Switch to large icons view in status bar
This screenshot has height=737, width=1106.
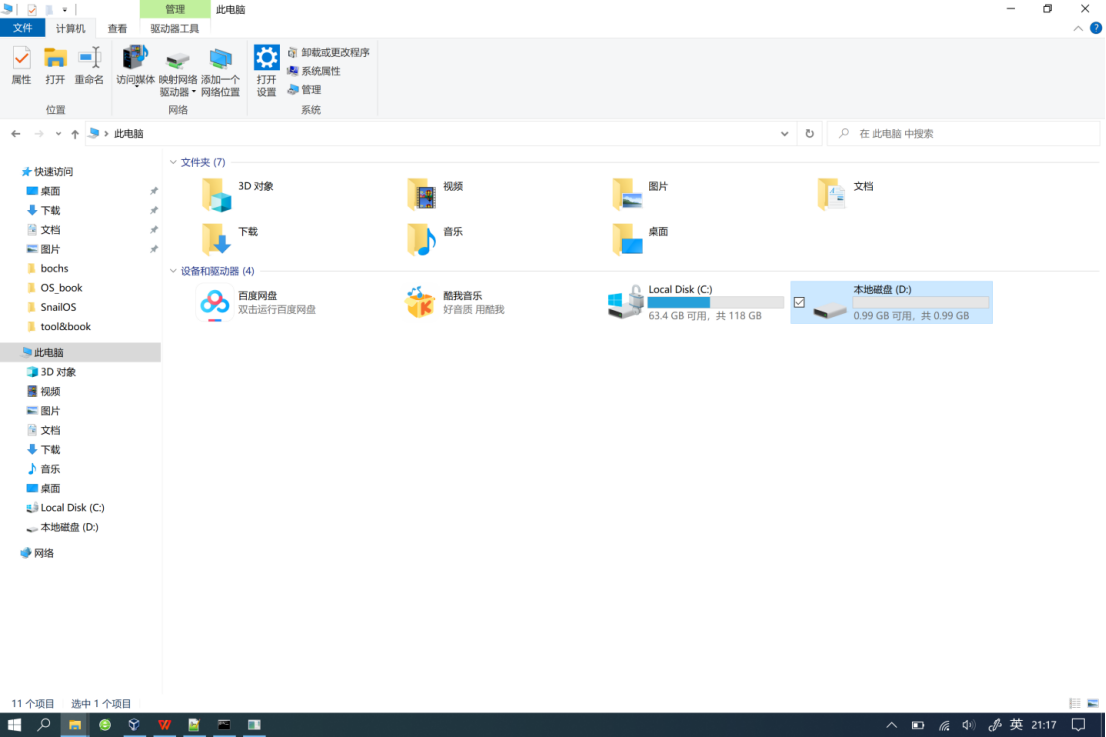(1093, 703)
